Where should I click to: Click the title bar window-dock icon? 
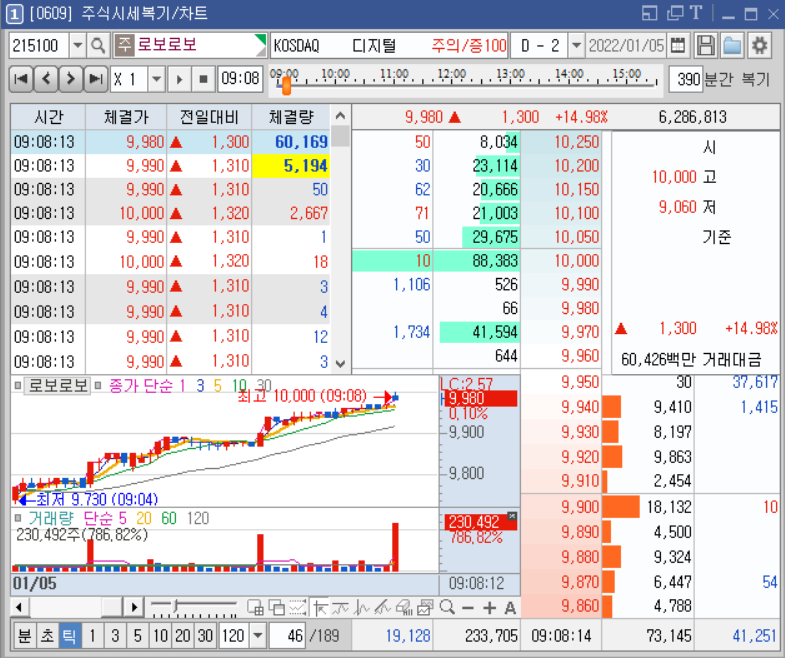649,14
